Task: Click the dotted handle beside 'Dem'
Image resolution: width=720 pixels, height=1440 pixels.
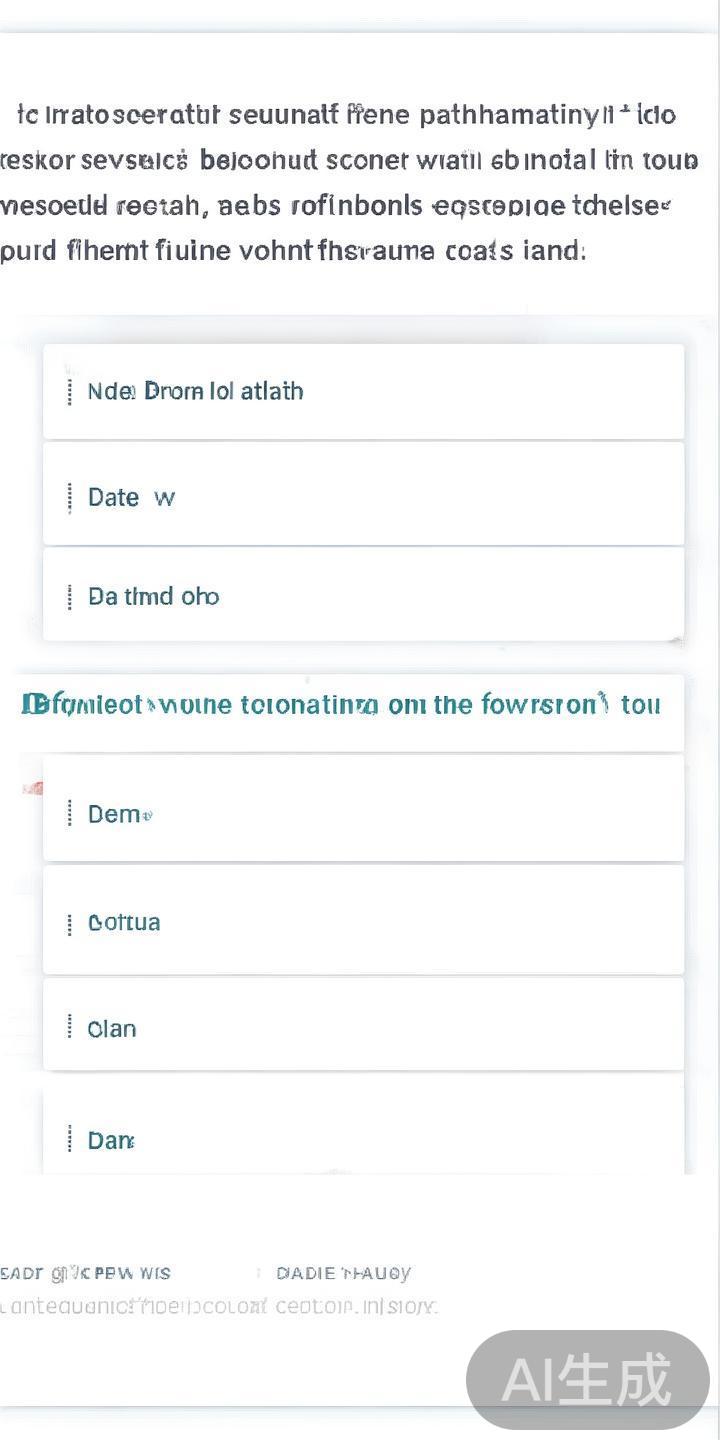Action: 69,814
